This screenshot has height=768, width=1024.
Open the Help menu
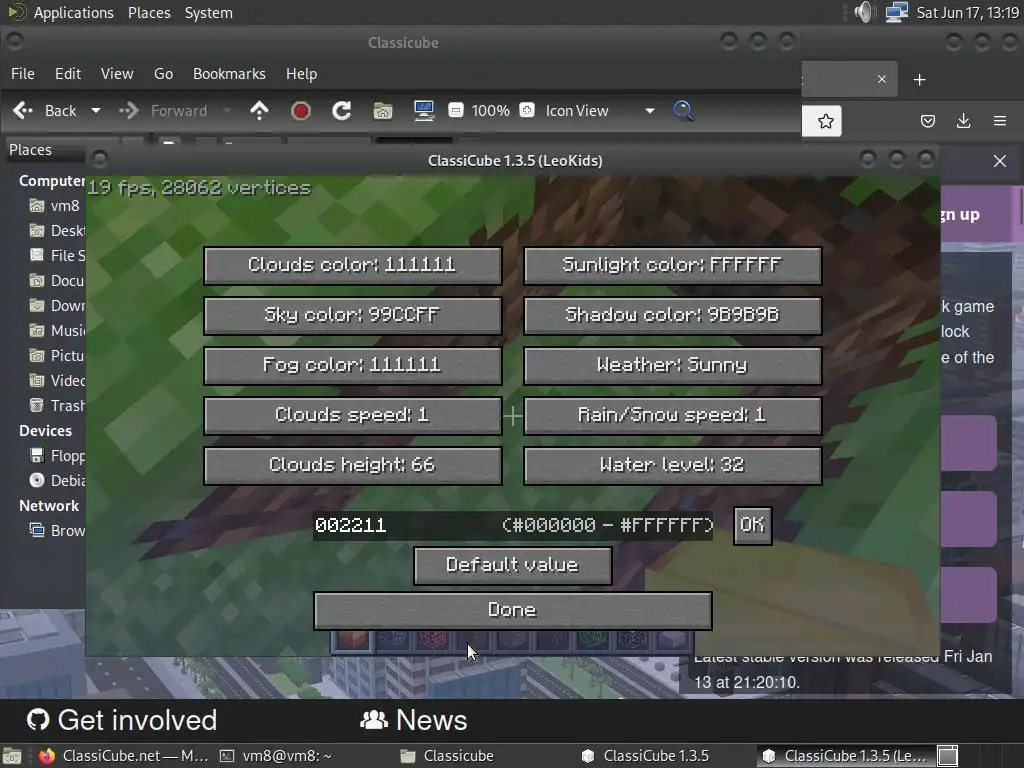point(302,74)
